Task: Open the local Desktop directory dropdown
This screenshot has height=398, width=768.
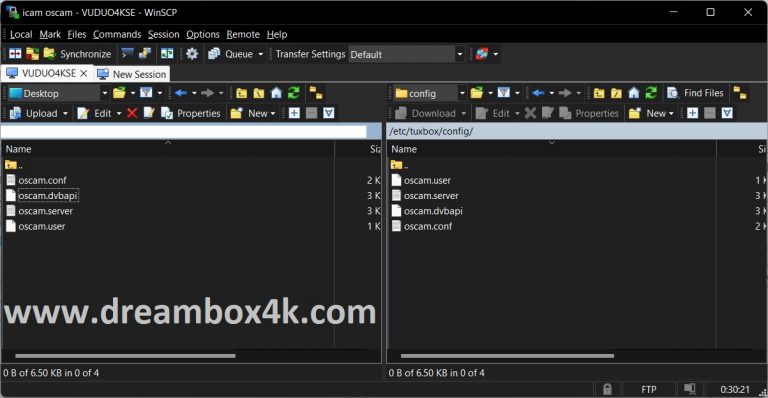Action: click(x=58, y=93)
